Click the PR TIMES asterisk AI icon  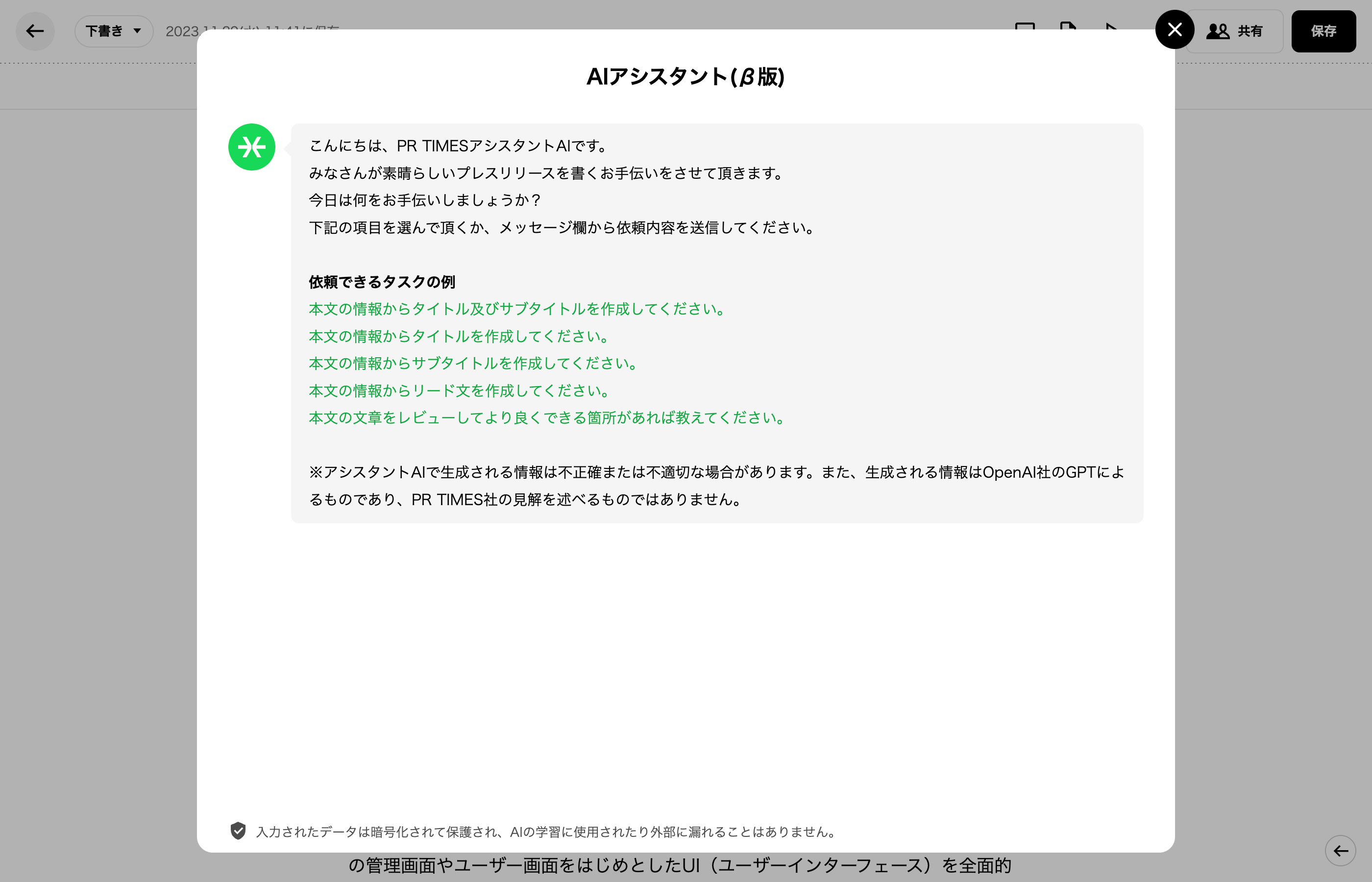tap(252, 146)
